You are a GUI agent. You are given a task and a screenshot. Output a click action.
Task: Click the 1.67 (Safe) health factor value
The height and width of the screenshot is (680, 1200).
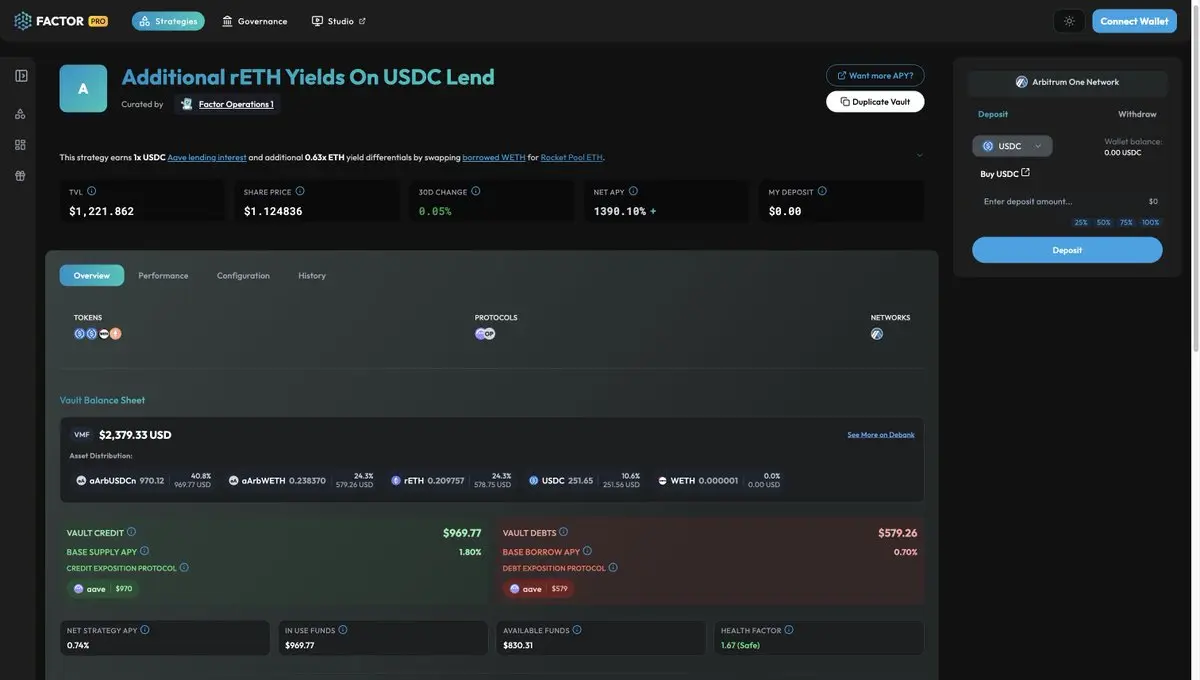point(741,645)
